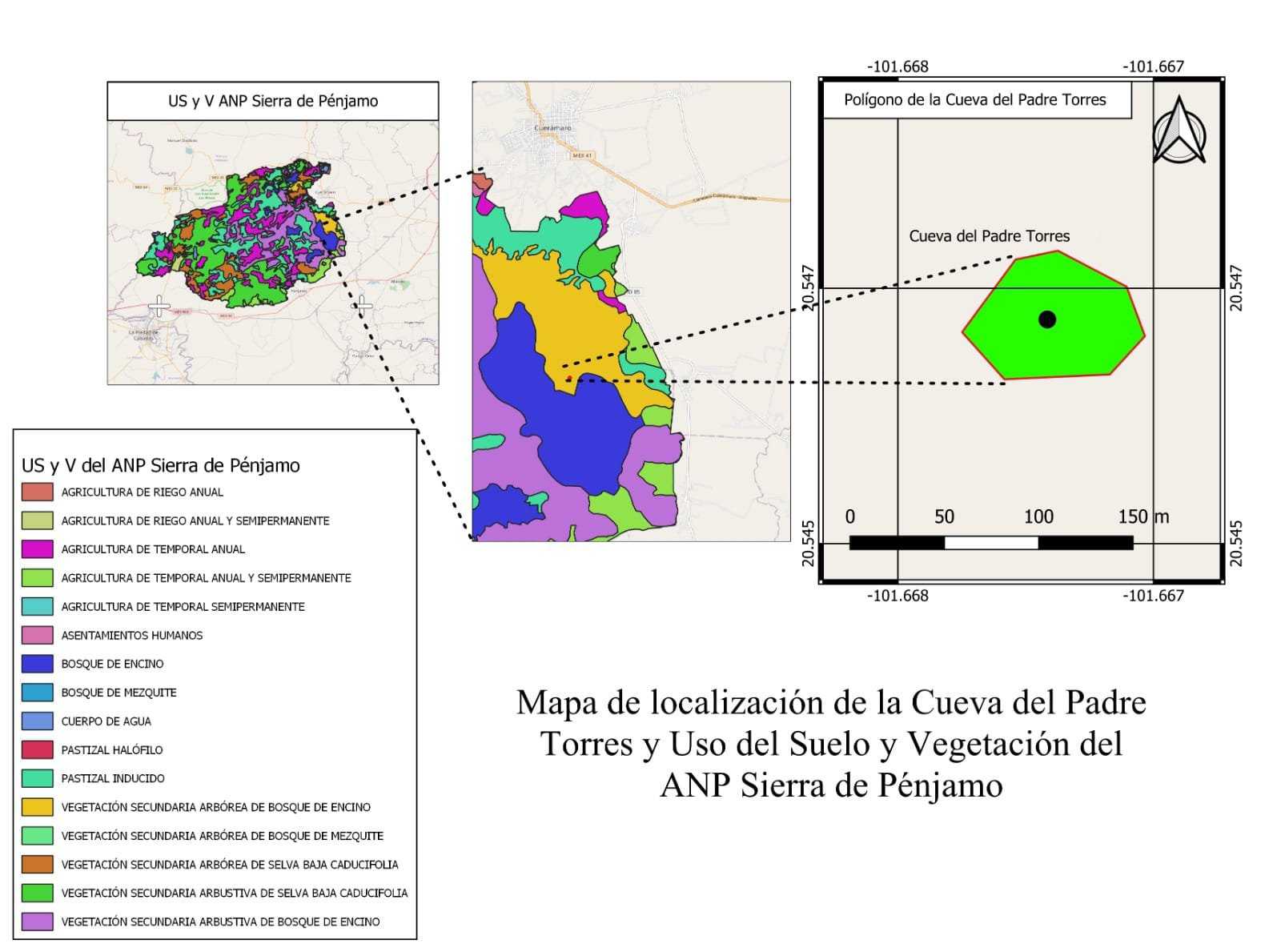Click the 'Cueva del Padre Torres' label above the polygon
This screenshot has width=1281, height=952.
coord(989,236)
